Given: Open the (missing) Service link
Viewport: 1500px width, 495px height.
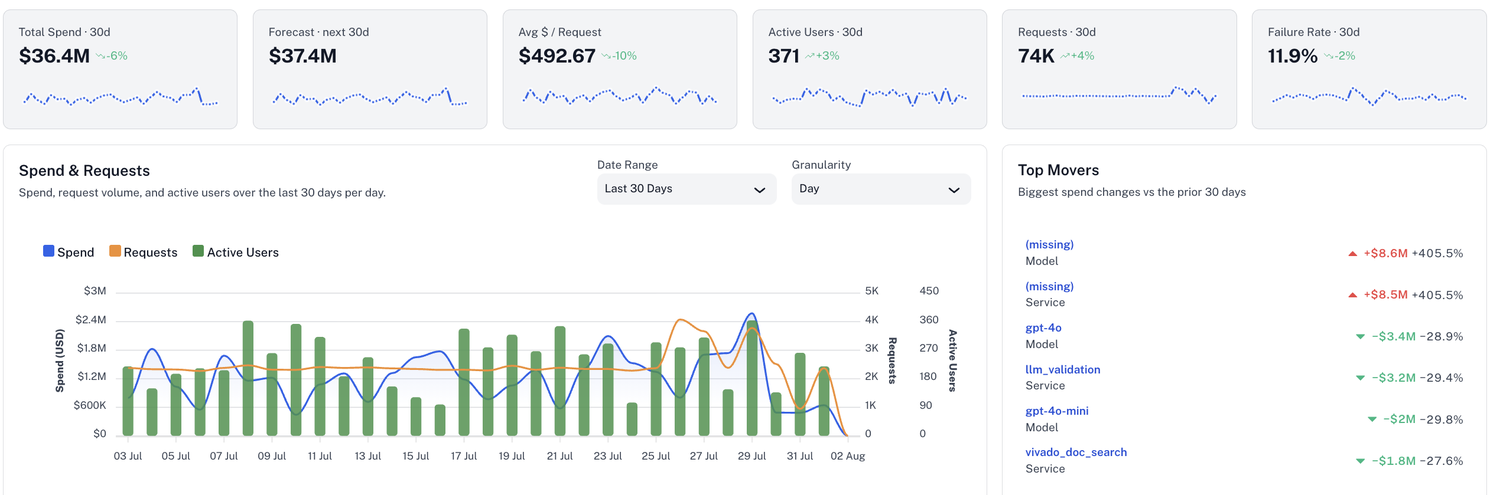Looking at the screenshot, I should click(1049, 287).
